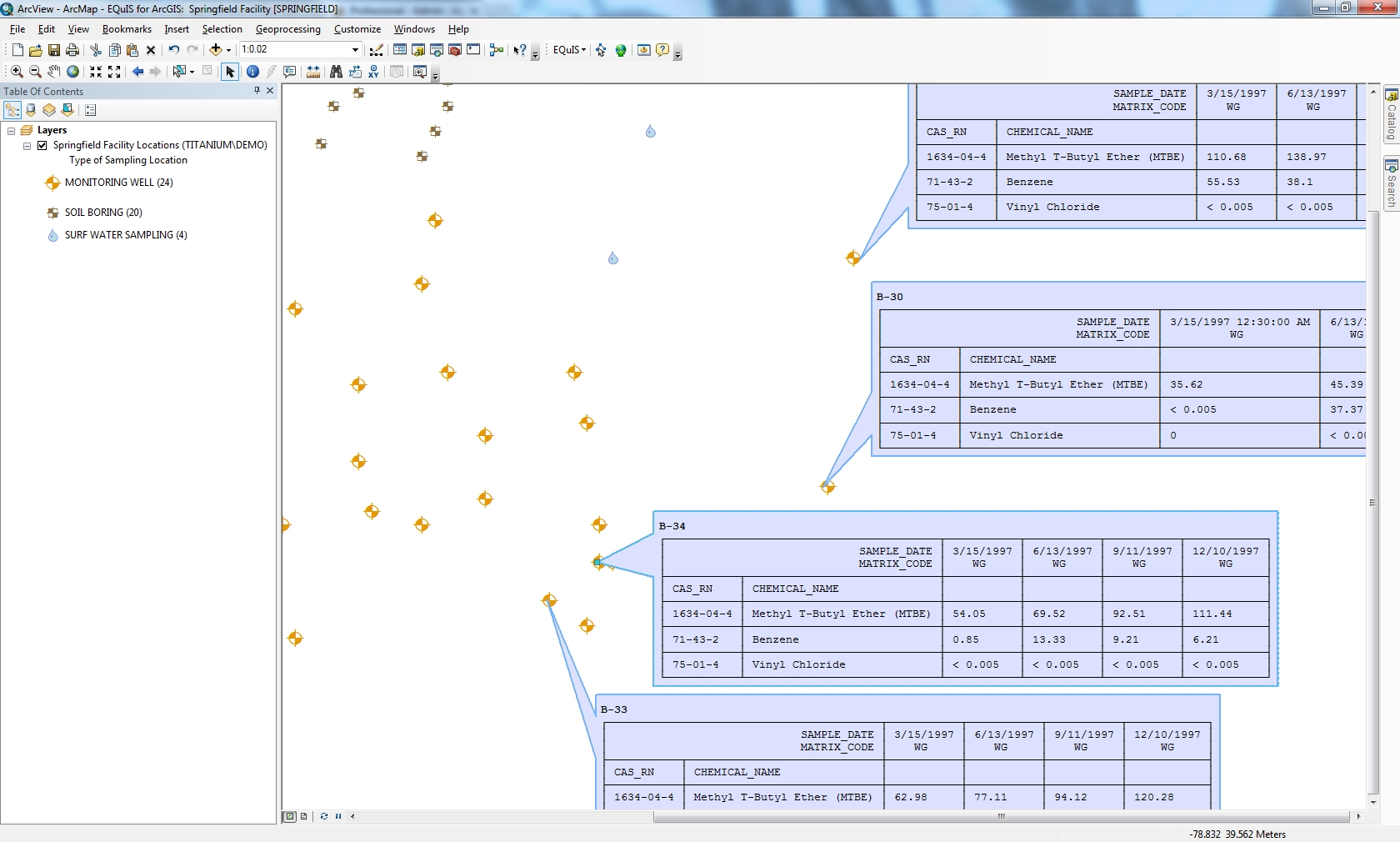The image size is (1400, 842).
Task: Print the map
Action: 72,50
